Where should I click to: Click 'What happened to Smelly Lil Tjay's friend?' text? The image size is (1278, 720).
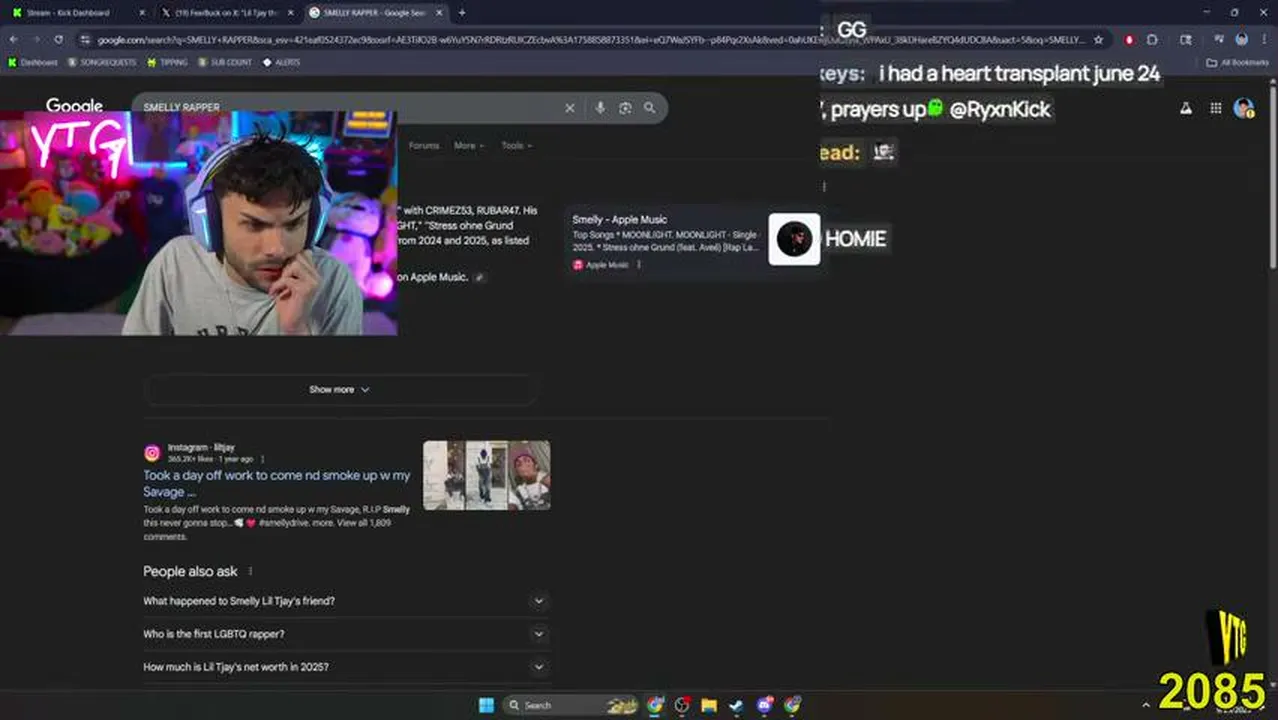(x=239, y=601)
